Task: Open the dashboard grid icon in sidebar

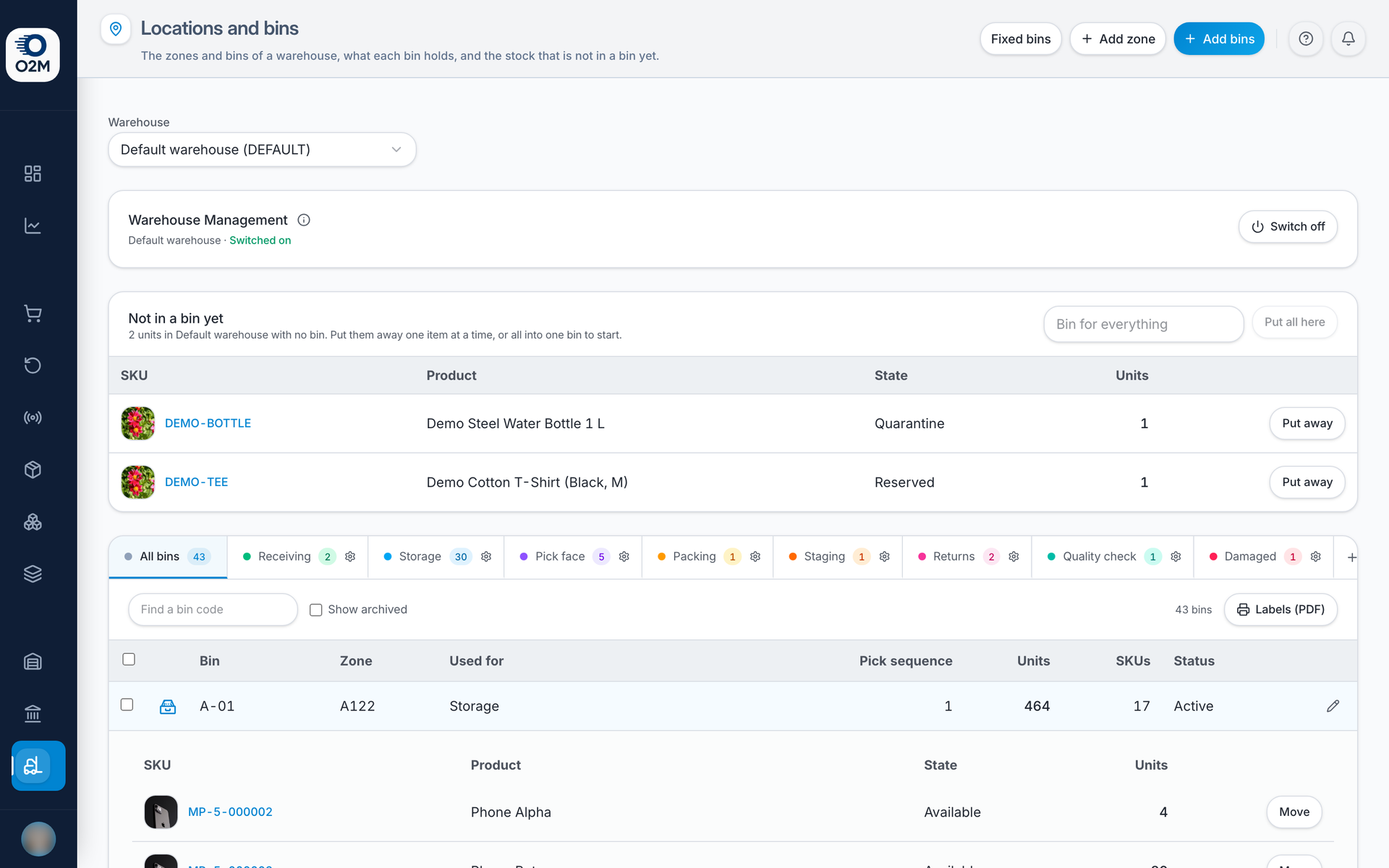Action: (33, 174)
